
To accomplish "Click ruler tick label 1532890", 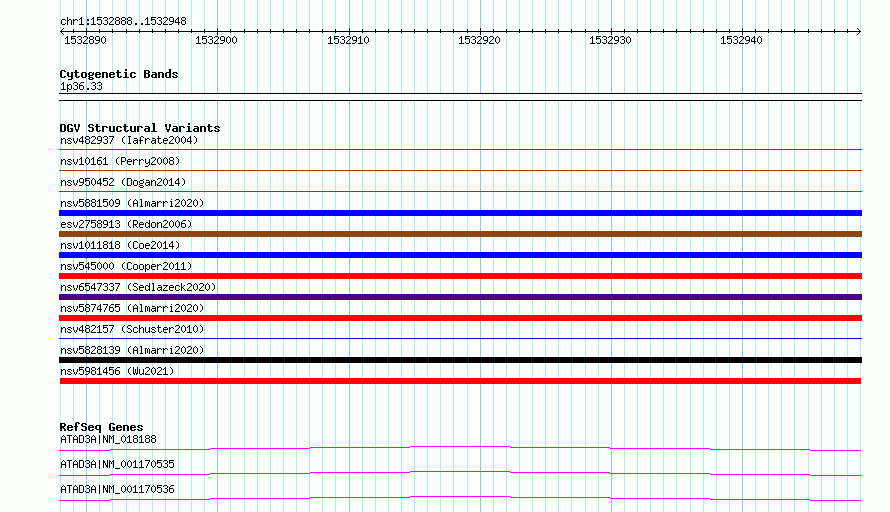I will (x=85, y=40).
